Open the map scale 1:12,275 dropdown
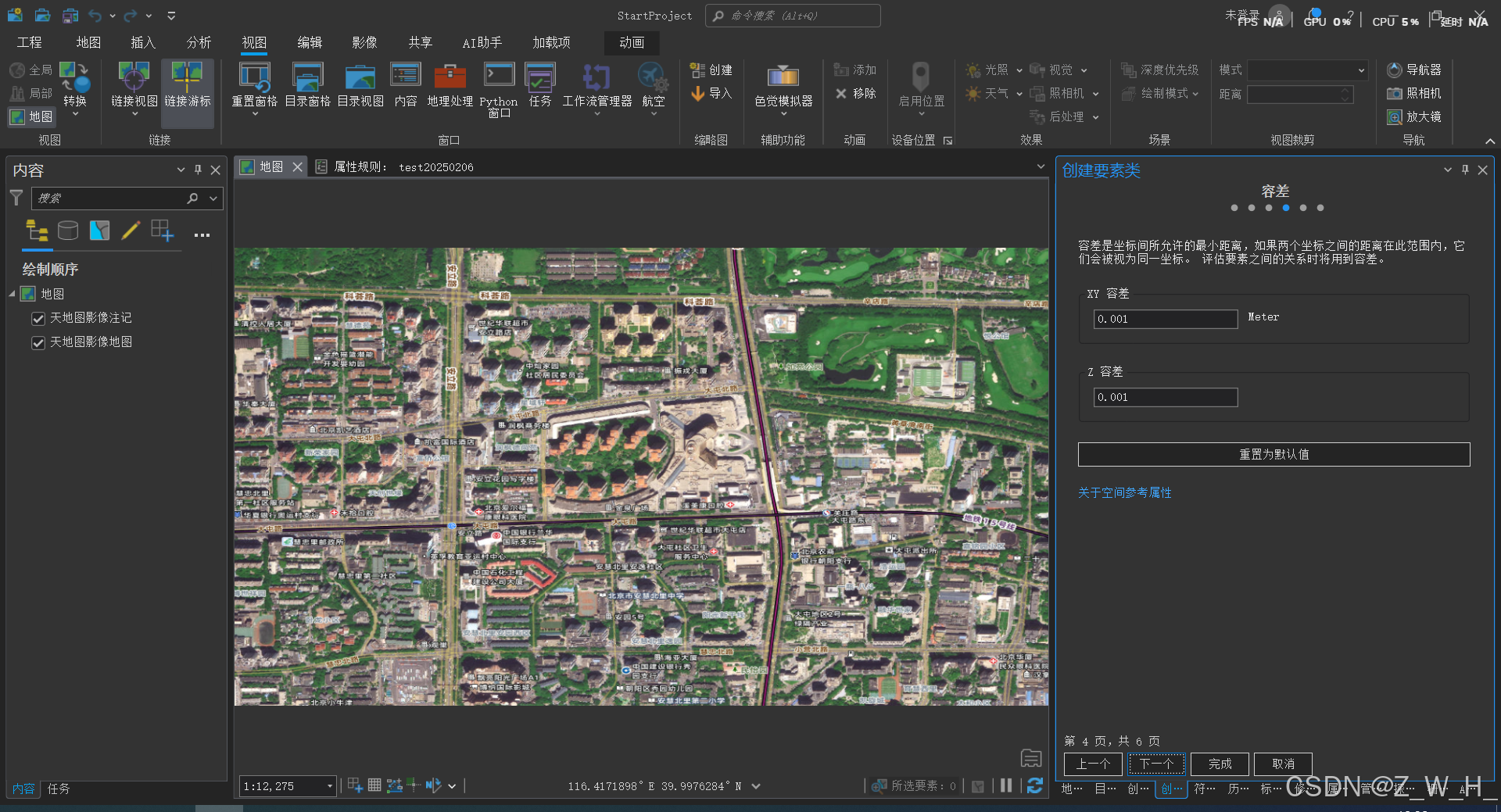The width and height of the screenshot is (1501, 812). click(330, 786)
